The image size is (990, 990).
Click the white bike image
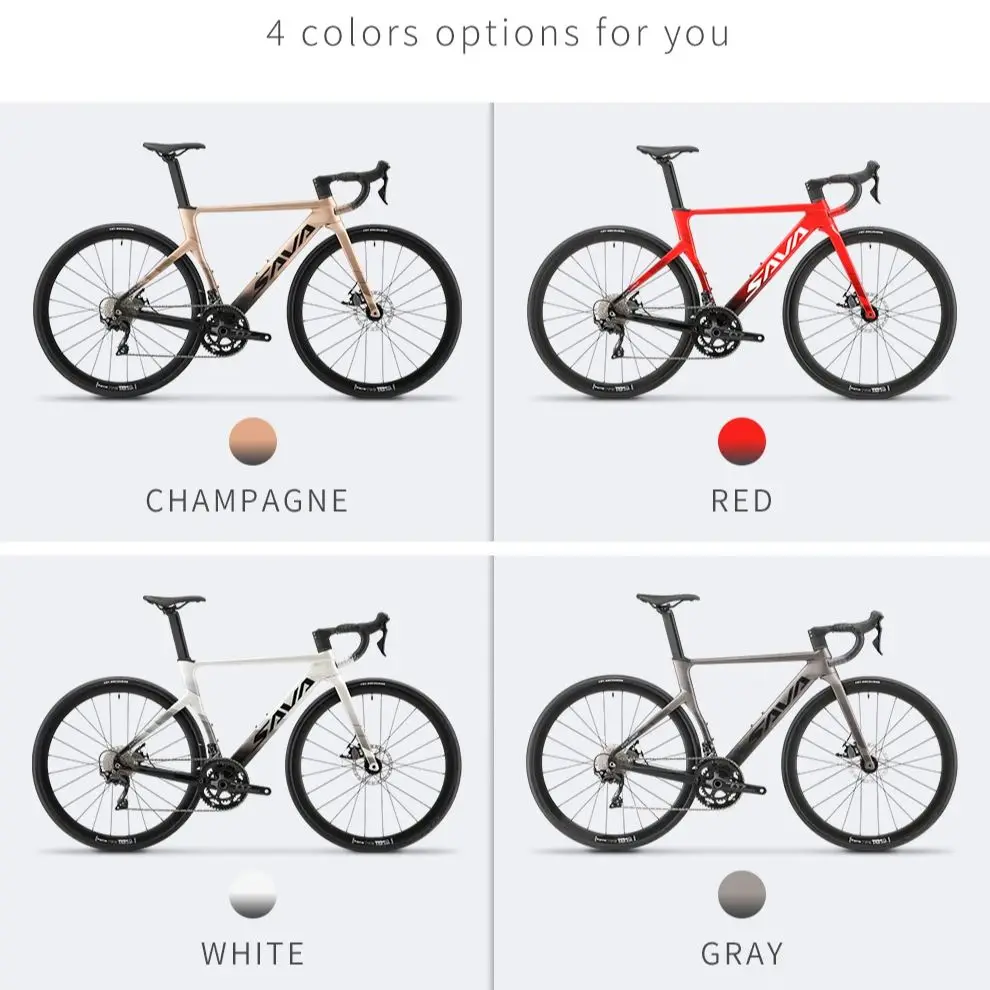(x=247, y=722)
